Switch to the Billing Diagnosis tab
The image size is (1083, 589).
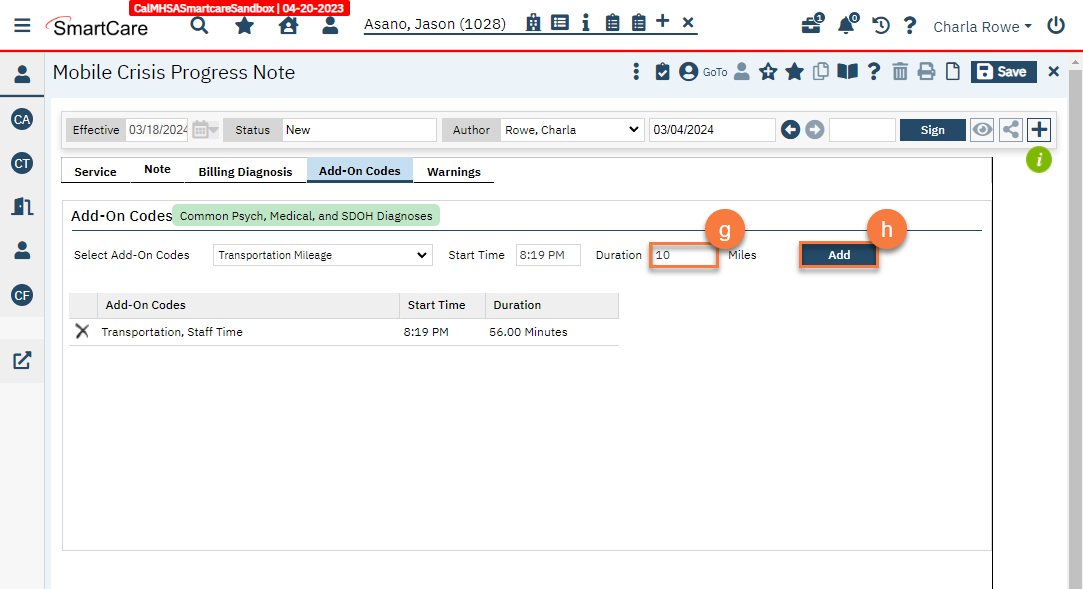245,172
